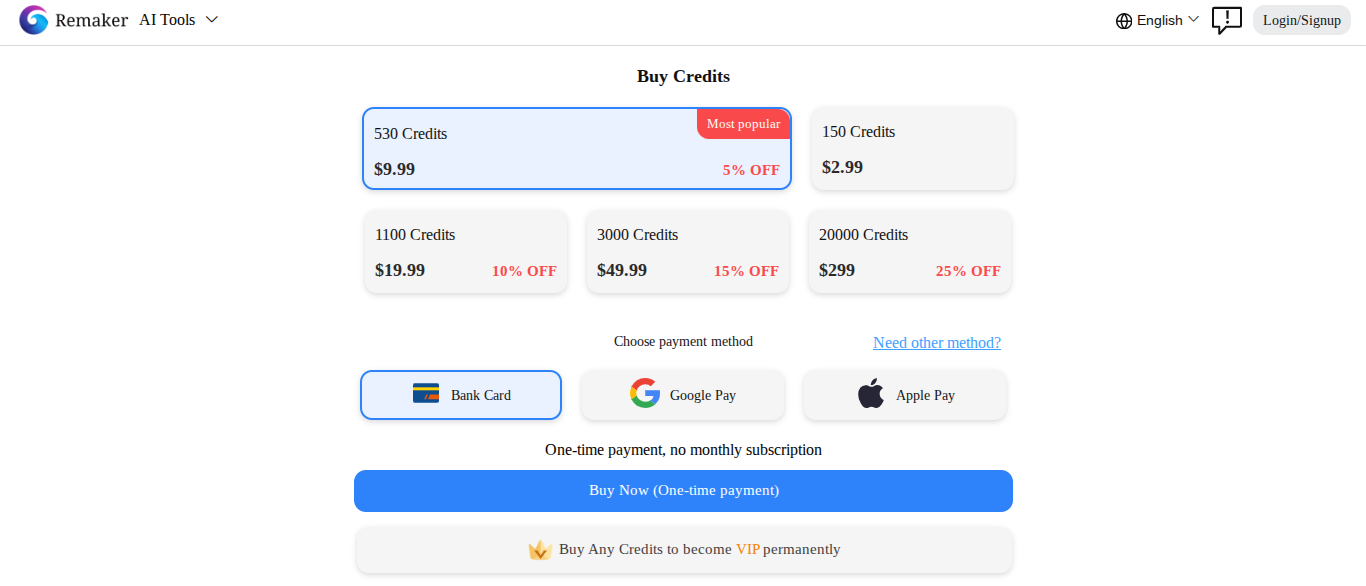Select the 150 Credits package
This screenshot has height=586, width=1366.
(x=913, y=148)
